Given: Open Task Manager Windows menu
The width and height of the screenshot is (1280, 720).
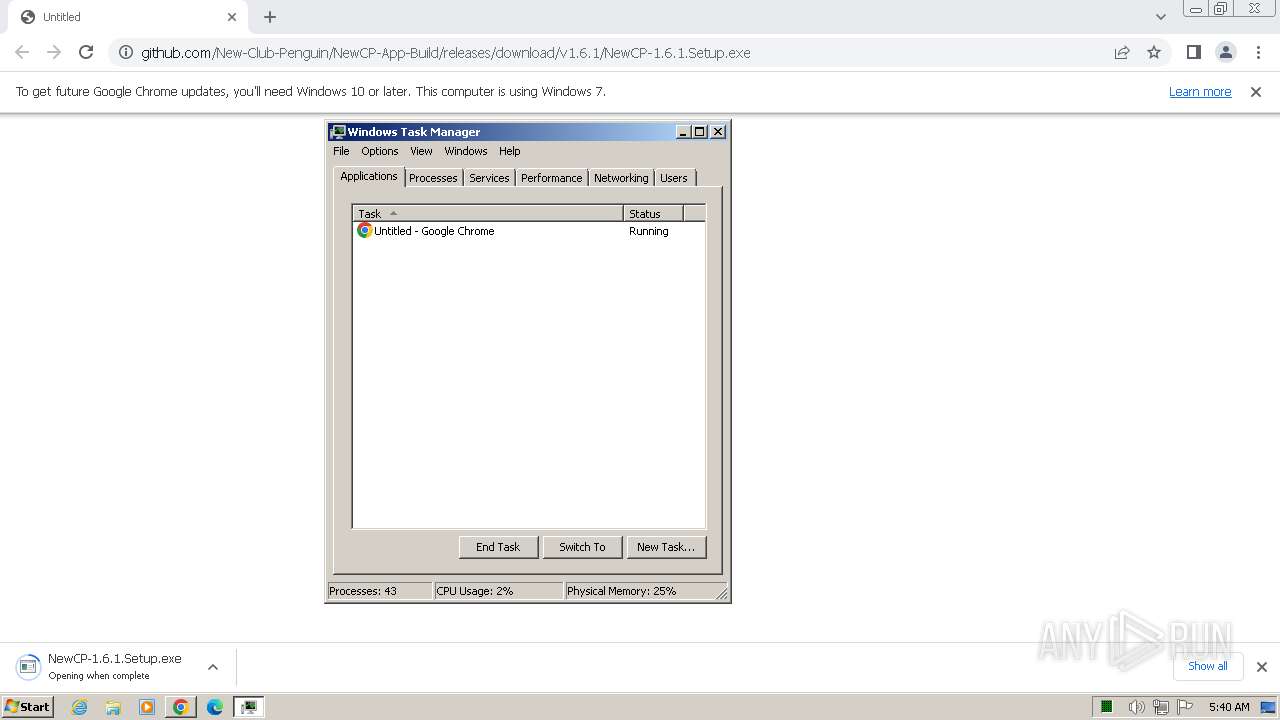Looking at the screenshot, I should pyautogui.click(x=466, y=151).
